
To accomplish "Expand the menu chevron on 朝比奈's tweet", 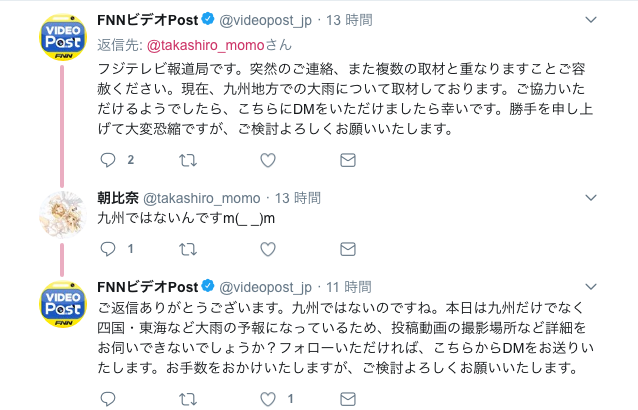I will [620, 197].
